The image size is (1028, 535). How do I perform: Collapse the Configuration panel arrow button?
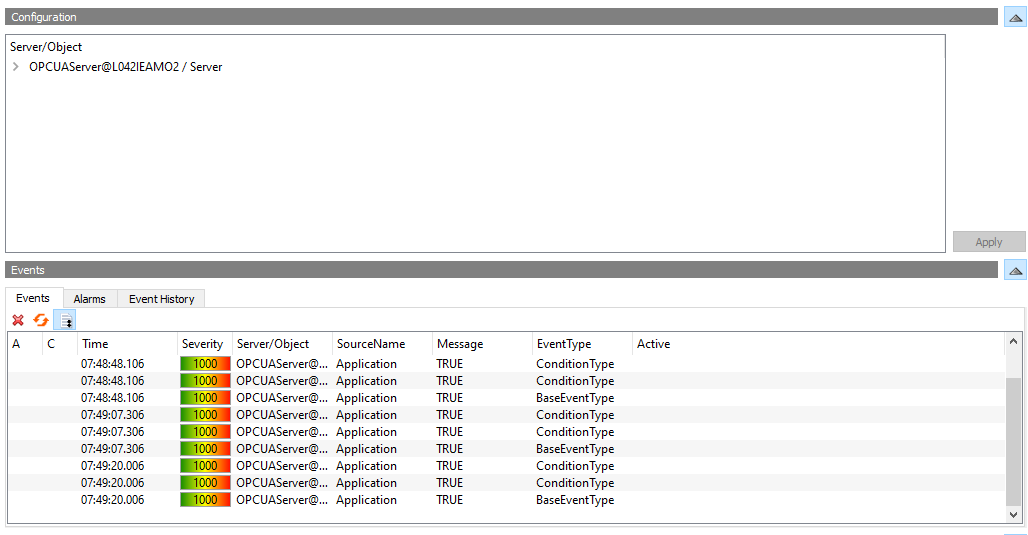click(x=1016, y=17)
